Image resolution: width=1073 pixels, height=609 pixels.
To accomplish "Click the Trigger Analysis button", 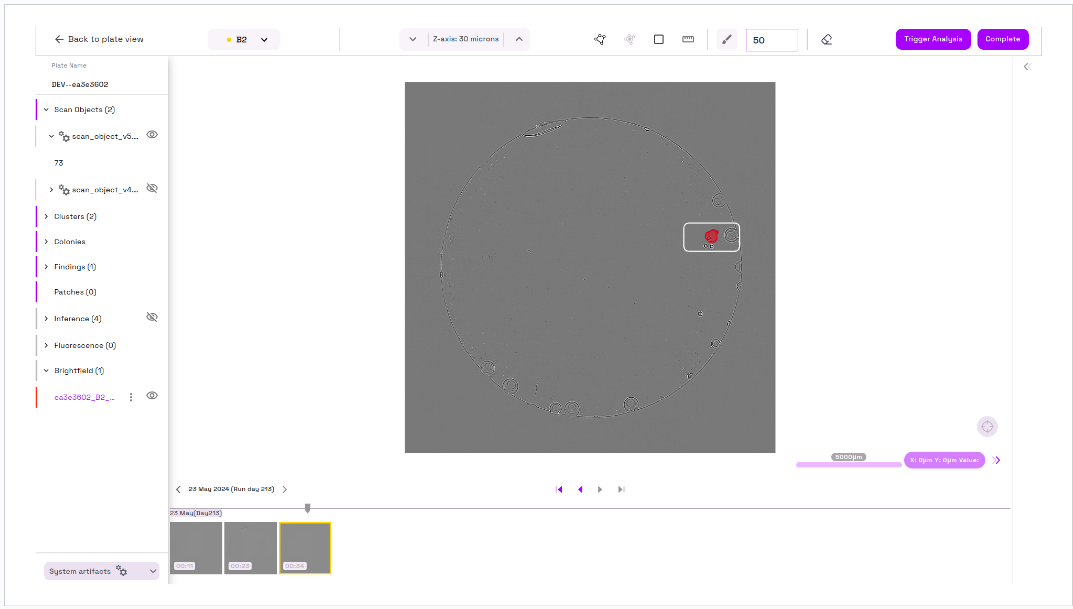I will click(x=932, y=39).
